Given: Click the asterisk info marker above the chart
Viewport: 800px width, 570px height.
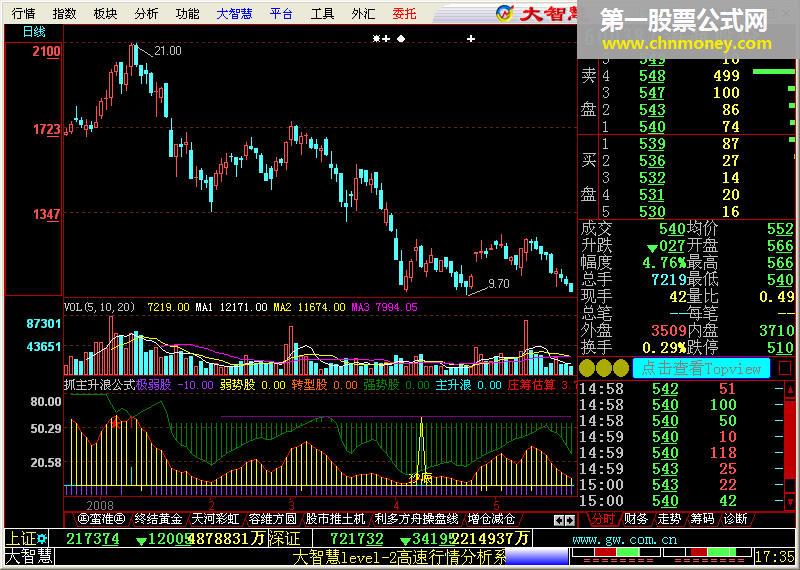Looking at the screenshot, I should (377, 38).
